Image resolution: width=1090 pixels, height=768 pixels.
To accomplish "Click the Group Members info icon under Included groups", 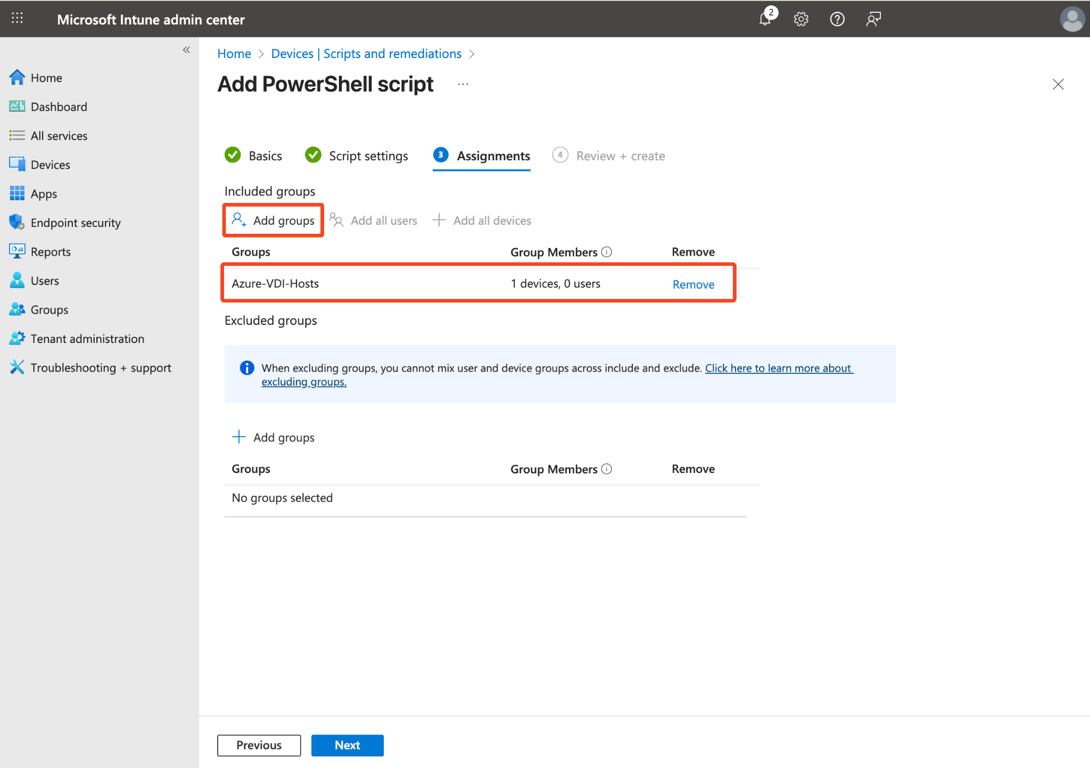I will pos(607,252).
